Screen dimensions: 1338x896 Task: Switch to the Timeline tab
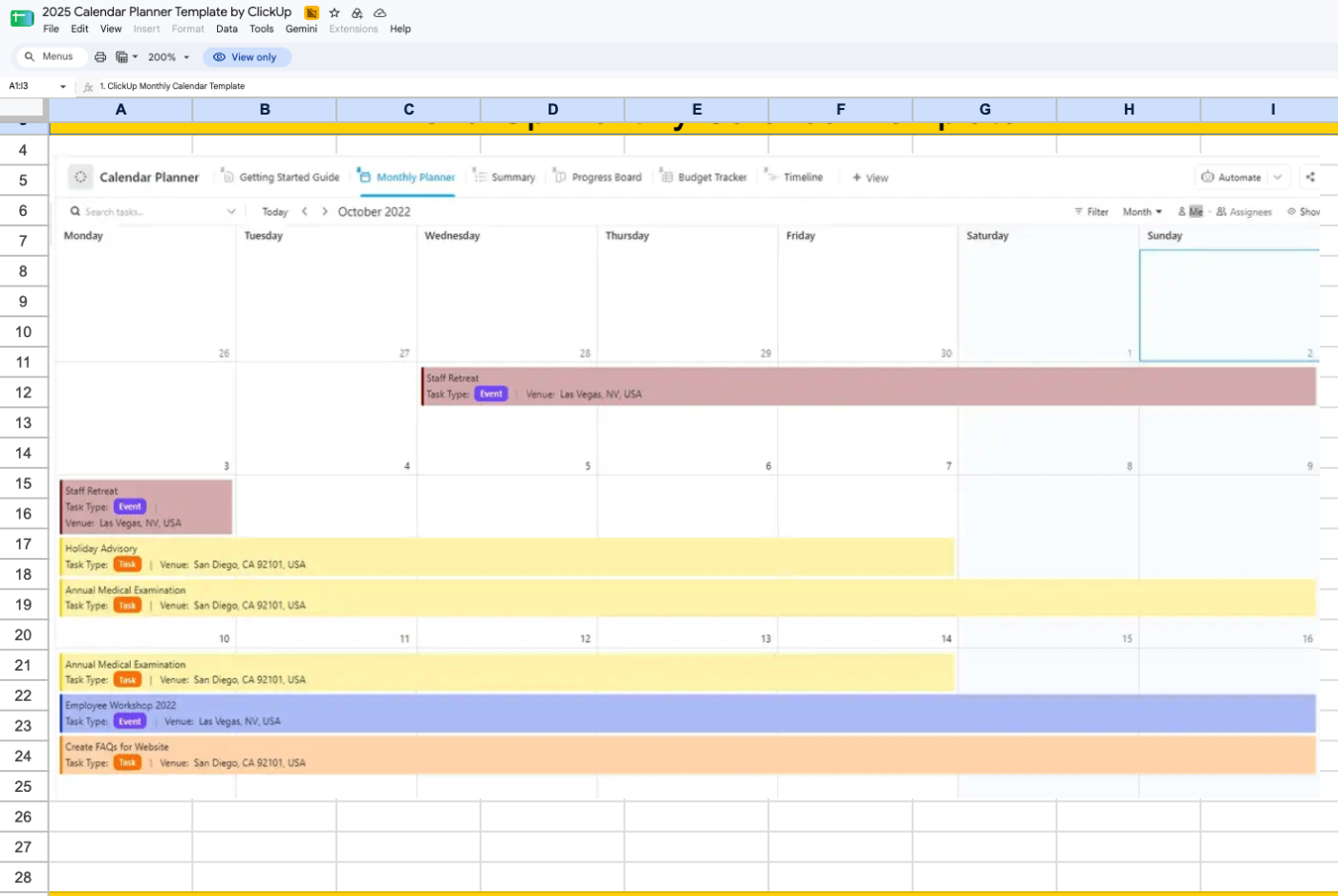point(794,177)
